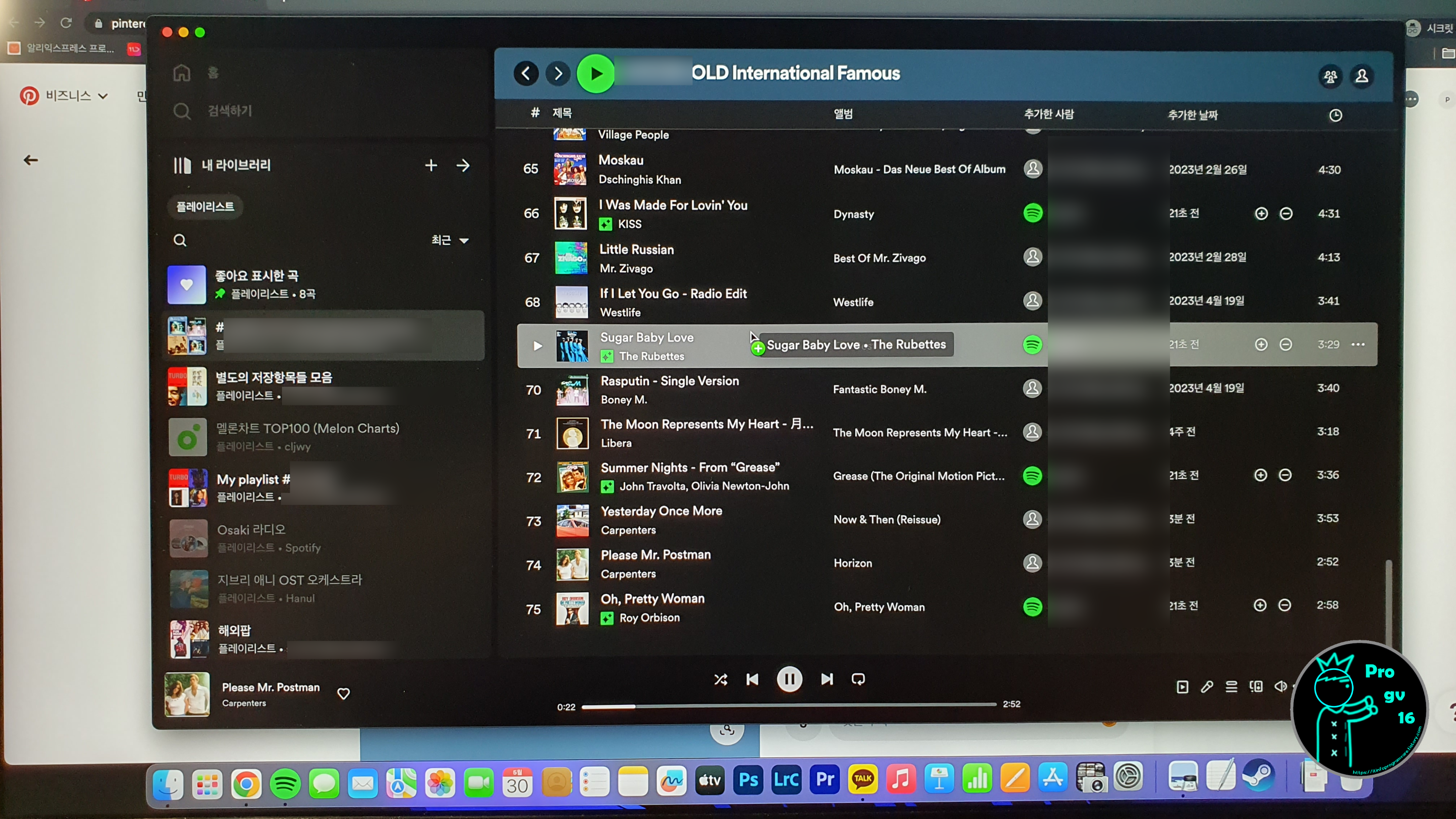Like Please Mr. Postman with heart icon

(x=343, y=694)
